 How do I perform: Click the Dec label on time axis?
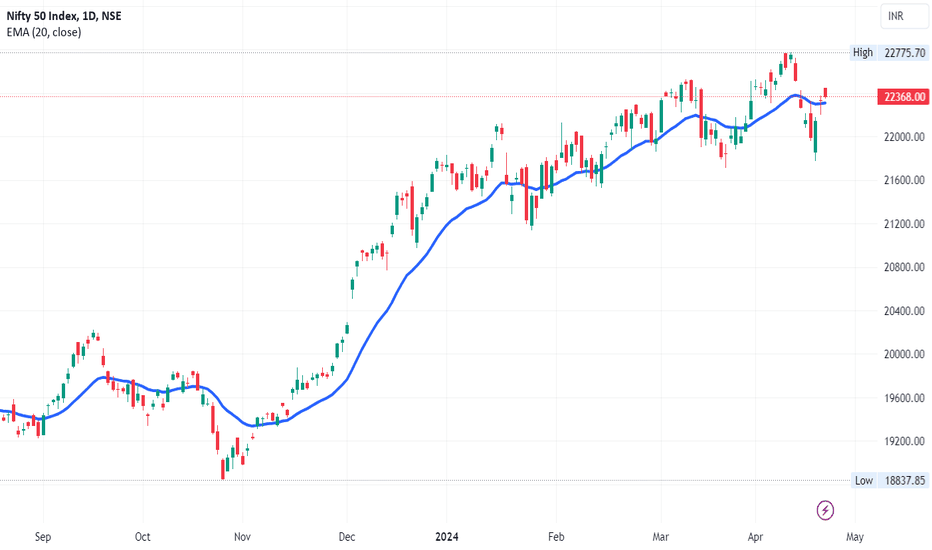[347, 537]
